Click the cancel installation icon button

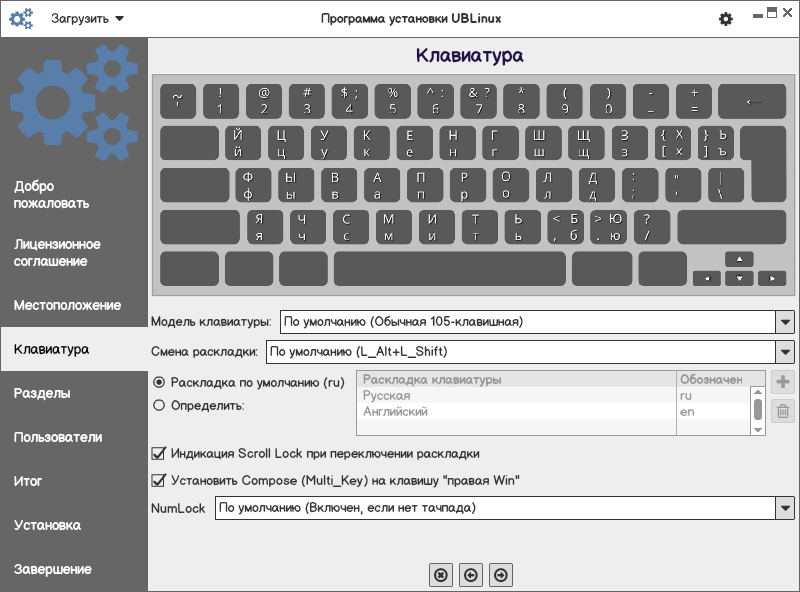coord(439,574)
